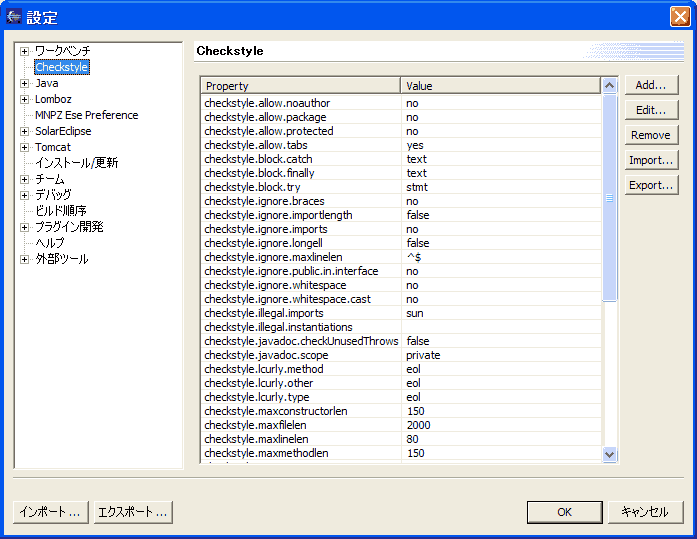
Task: Click the Add... button
Action: tap(651, 85)
